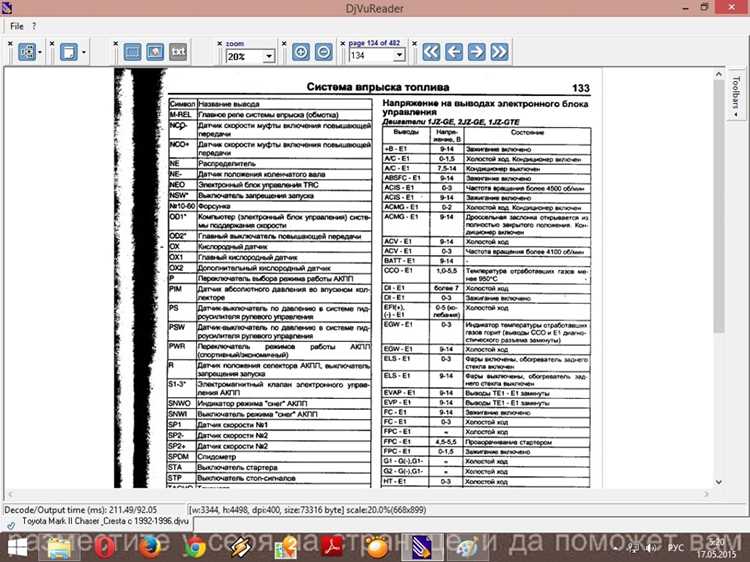Viewport: 750px width, 562px height.
Task: Open the File menu
Action: 17,25
